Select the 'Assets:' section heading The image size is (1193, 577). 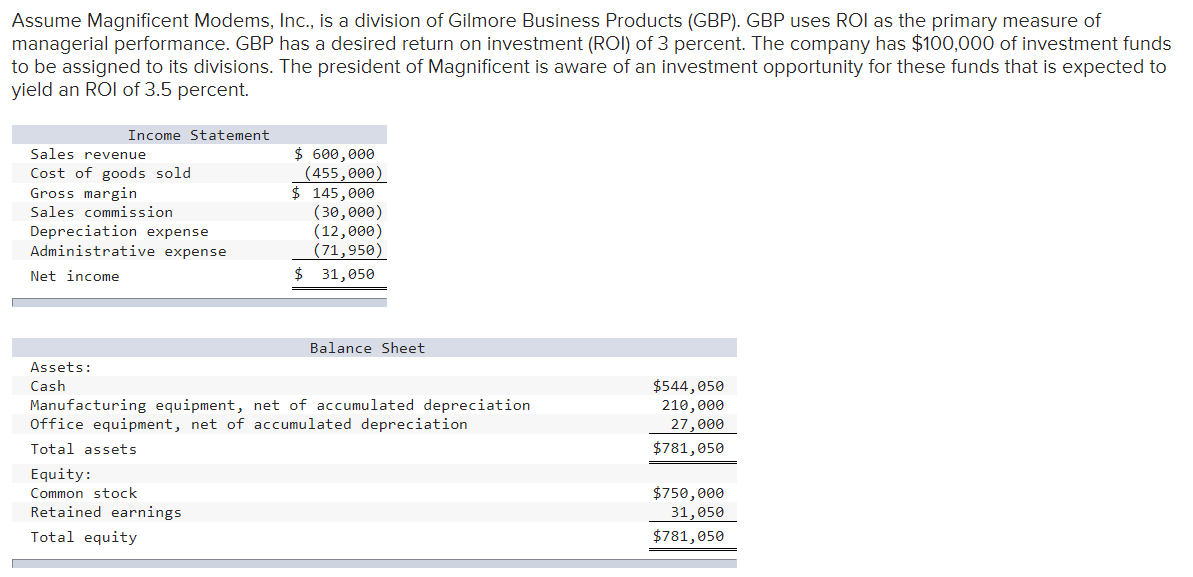point(61,368)
